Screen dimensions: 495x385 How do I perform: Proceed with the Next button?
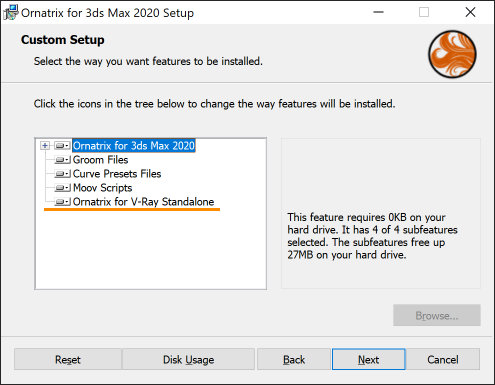click(369, 359)
